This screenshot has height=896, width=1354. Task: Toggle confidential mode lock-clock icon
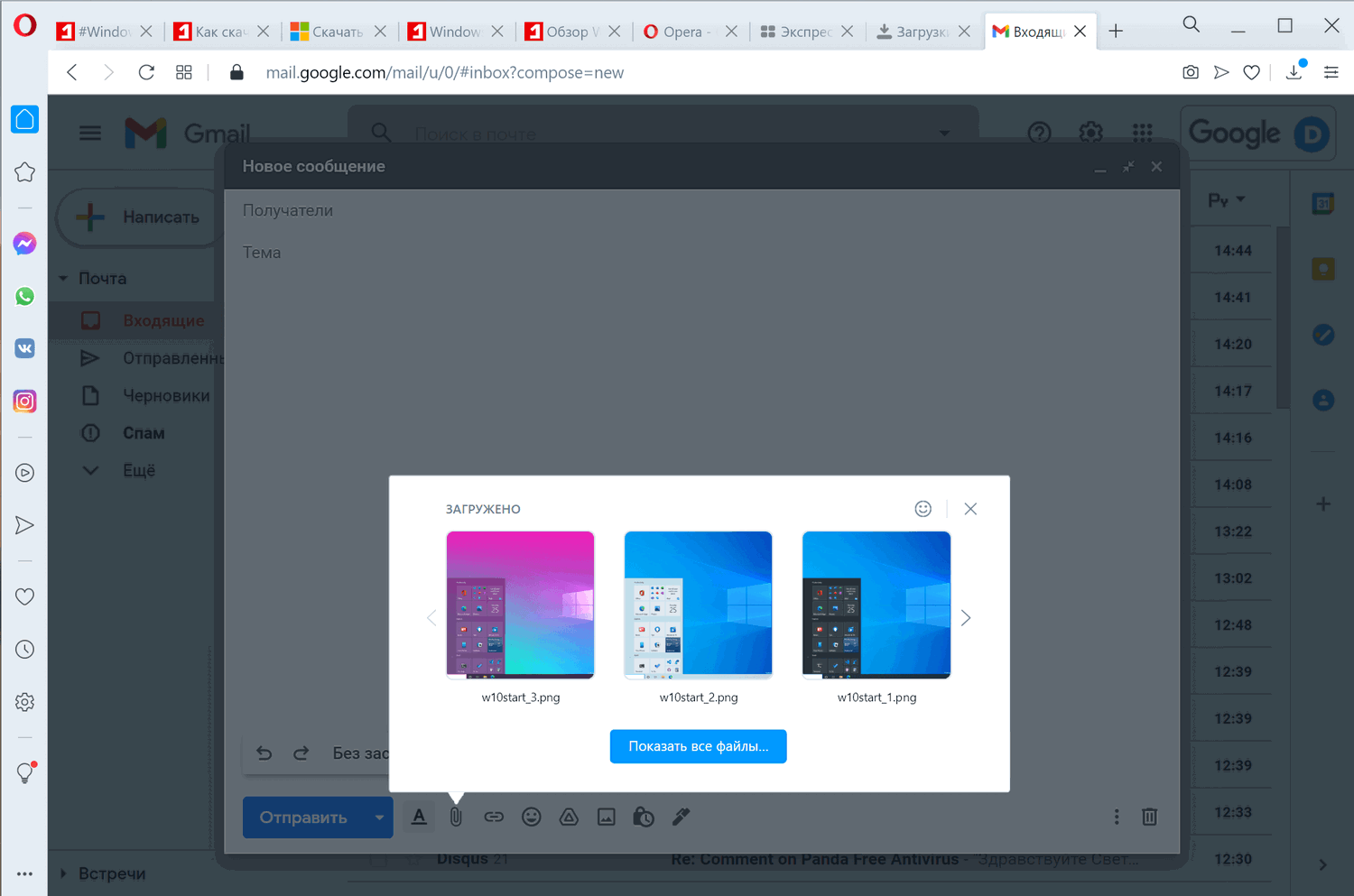644,817
